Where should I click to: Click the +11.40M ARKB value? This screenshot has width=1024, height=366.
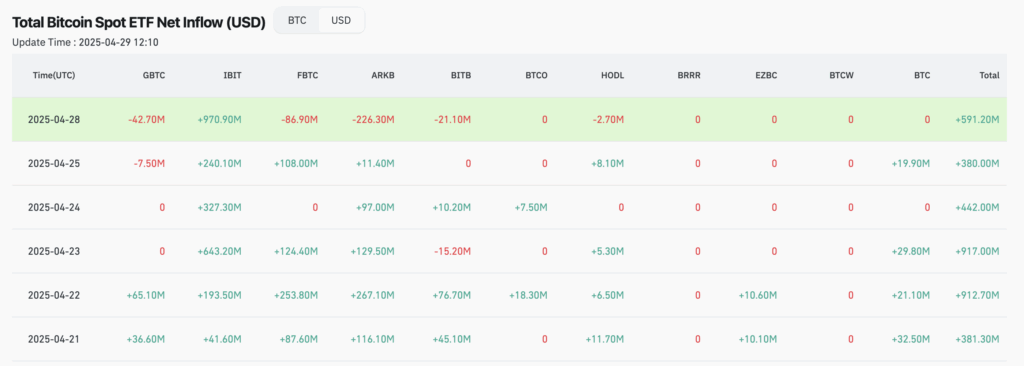tap(375, 163)
